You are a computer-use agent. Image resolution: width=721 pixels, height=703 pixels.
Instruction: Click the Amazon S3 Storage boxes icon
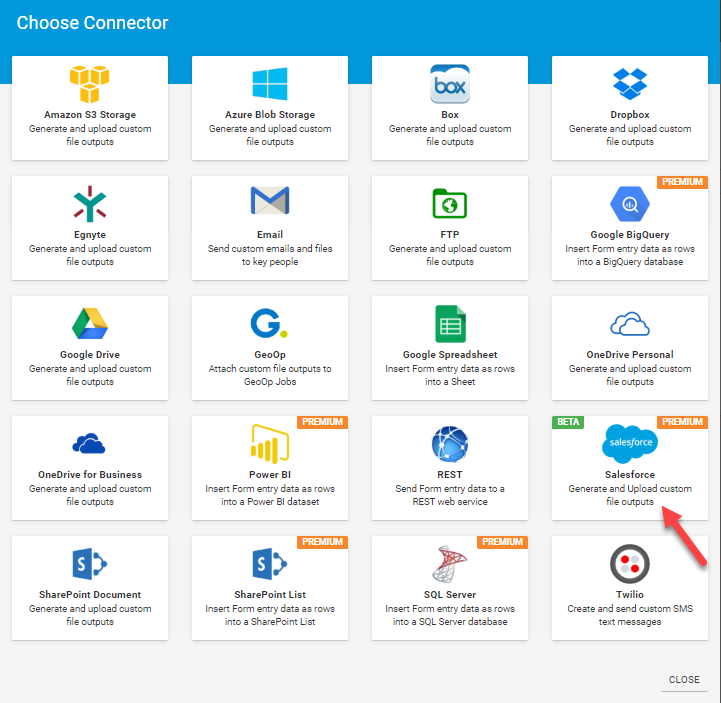coord(90,84)
